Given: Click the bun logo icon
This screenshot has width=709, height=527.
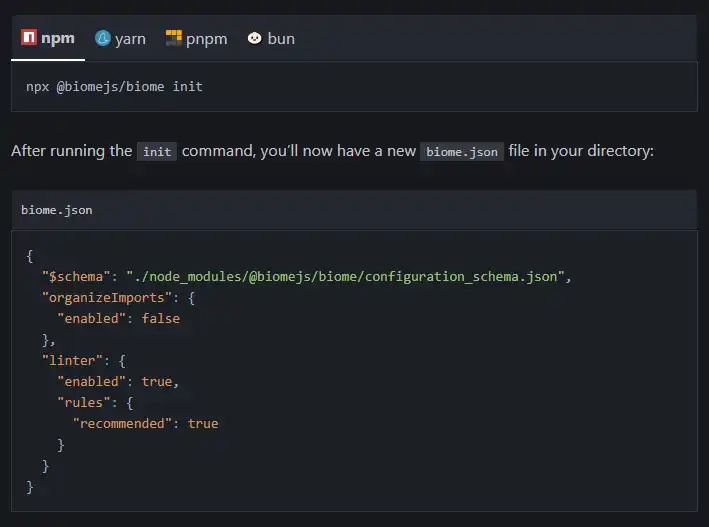Looking at the screenshot, I should pos(255,38).
